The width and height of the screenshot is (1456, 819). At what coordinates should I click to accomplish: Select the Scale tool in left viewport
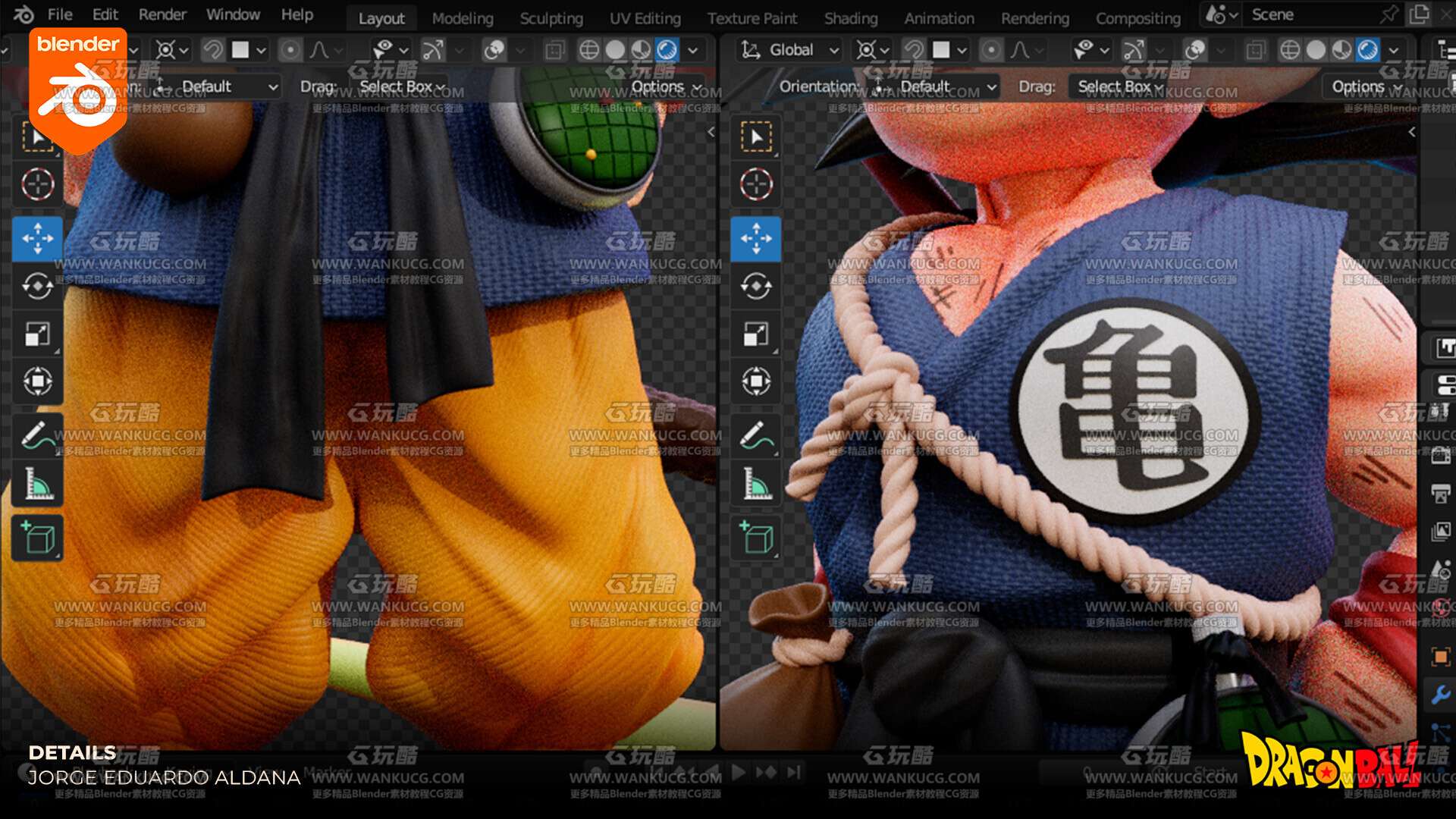[37, 334]
